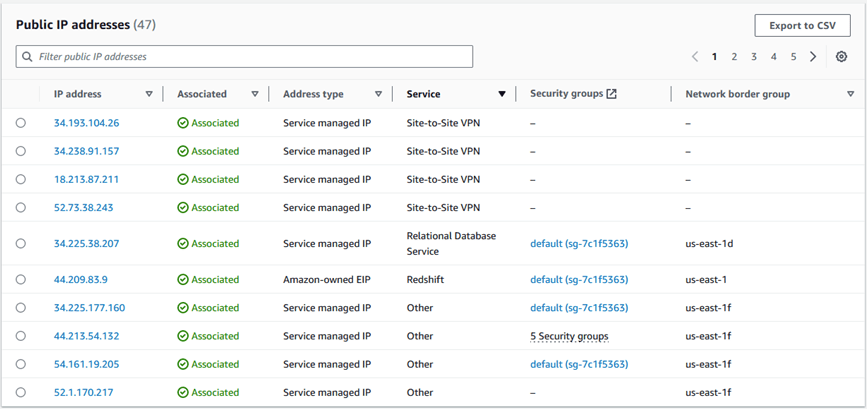Viewport: 867px width, 409px height.
Task: Click search magnifier icon in filter box
Action: click(27, 57)
